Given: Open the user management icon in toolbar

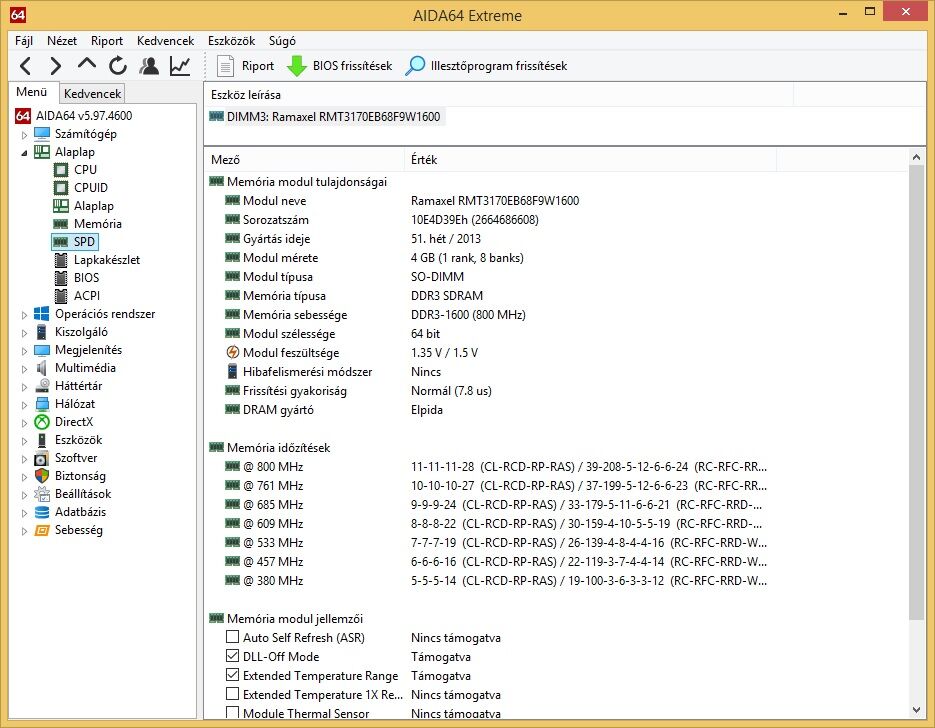Looking at the screenshot, I should click(149, 66).
